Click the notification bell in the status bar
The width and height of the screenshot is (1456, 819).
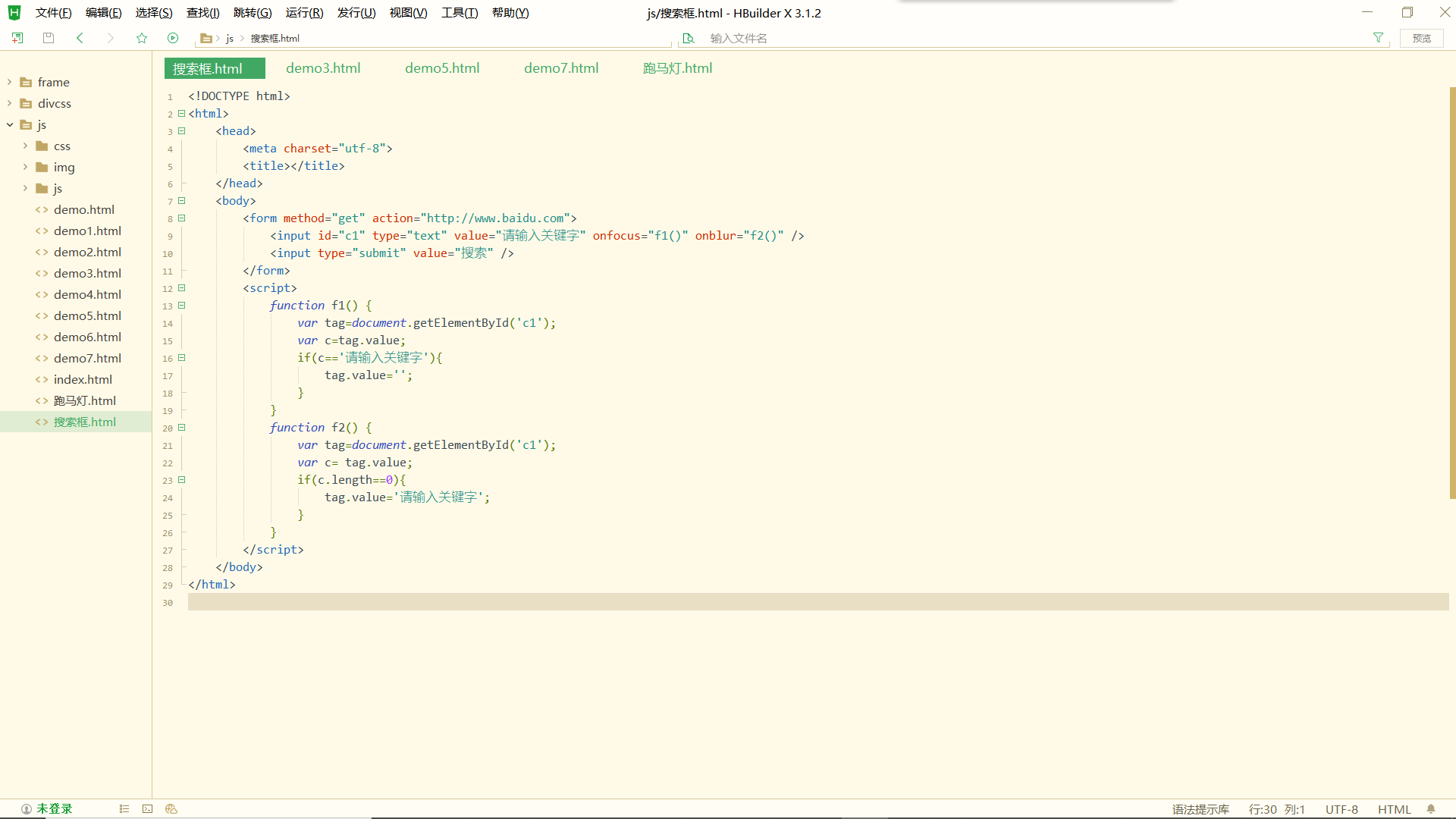(1431, 809)
